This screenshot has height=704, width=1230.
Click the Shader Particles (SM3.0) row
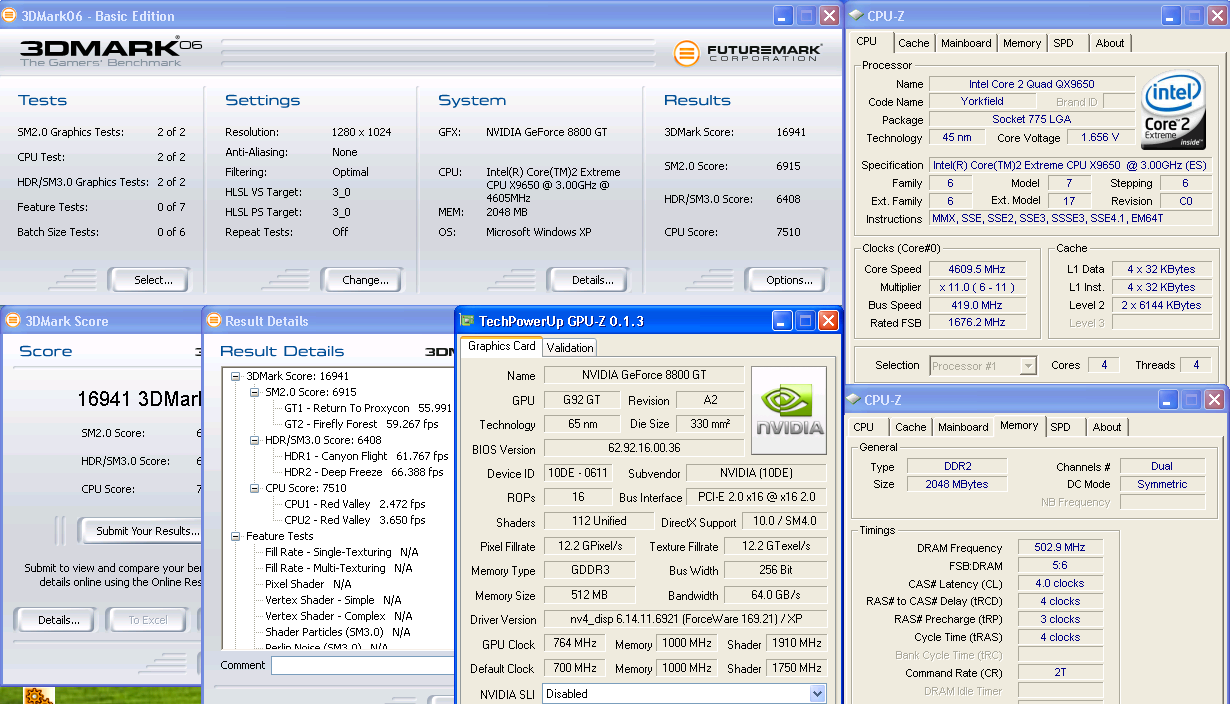(x=337, y=632)
